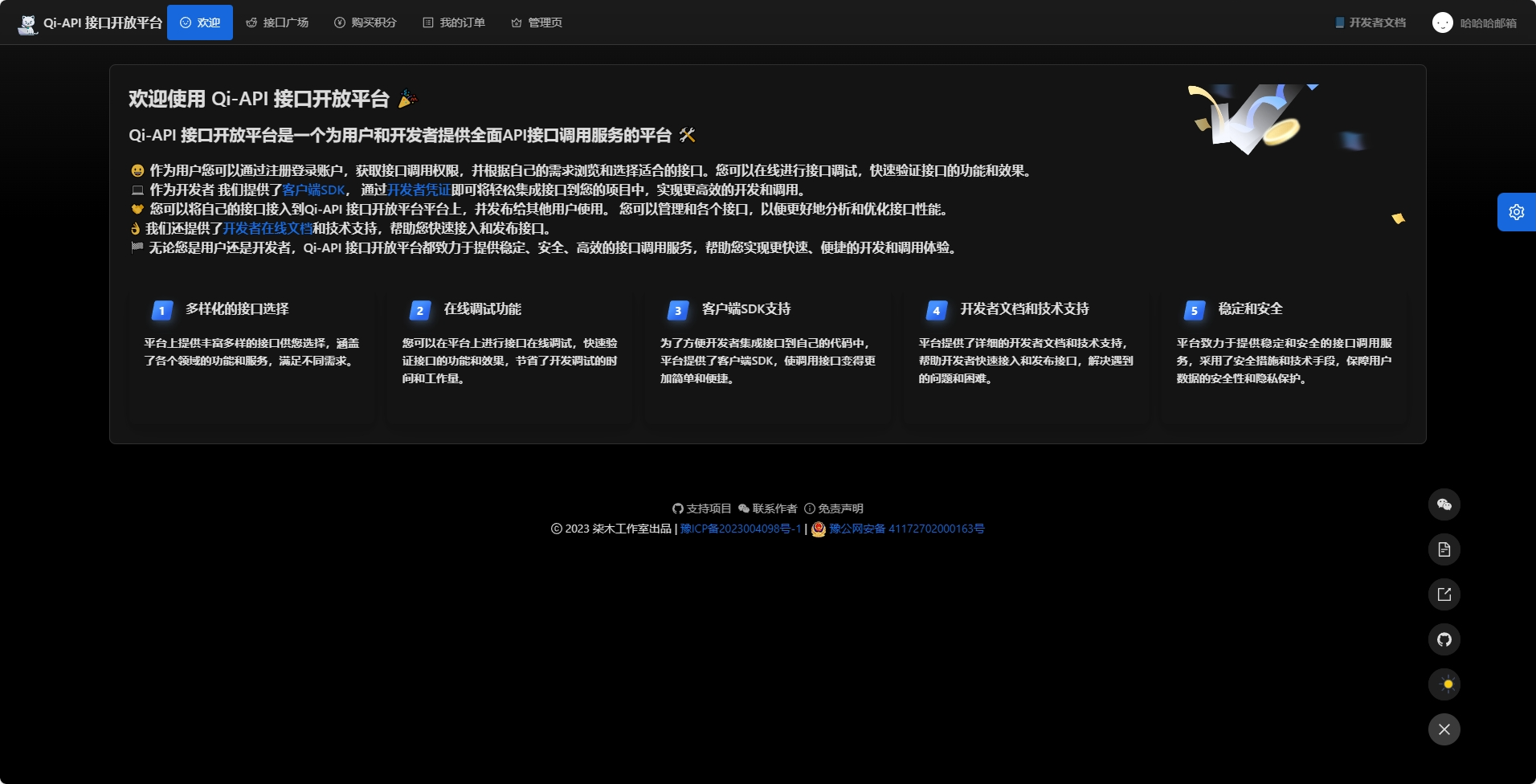The height and width of the screenshot is (784, 1536).
Task: Click the Qi-API 接口开放平台 site title
Action: [x=103, y=22]
